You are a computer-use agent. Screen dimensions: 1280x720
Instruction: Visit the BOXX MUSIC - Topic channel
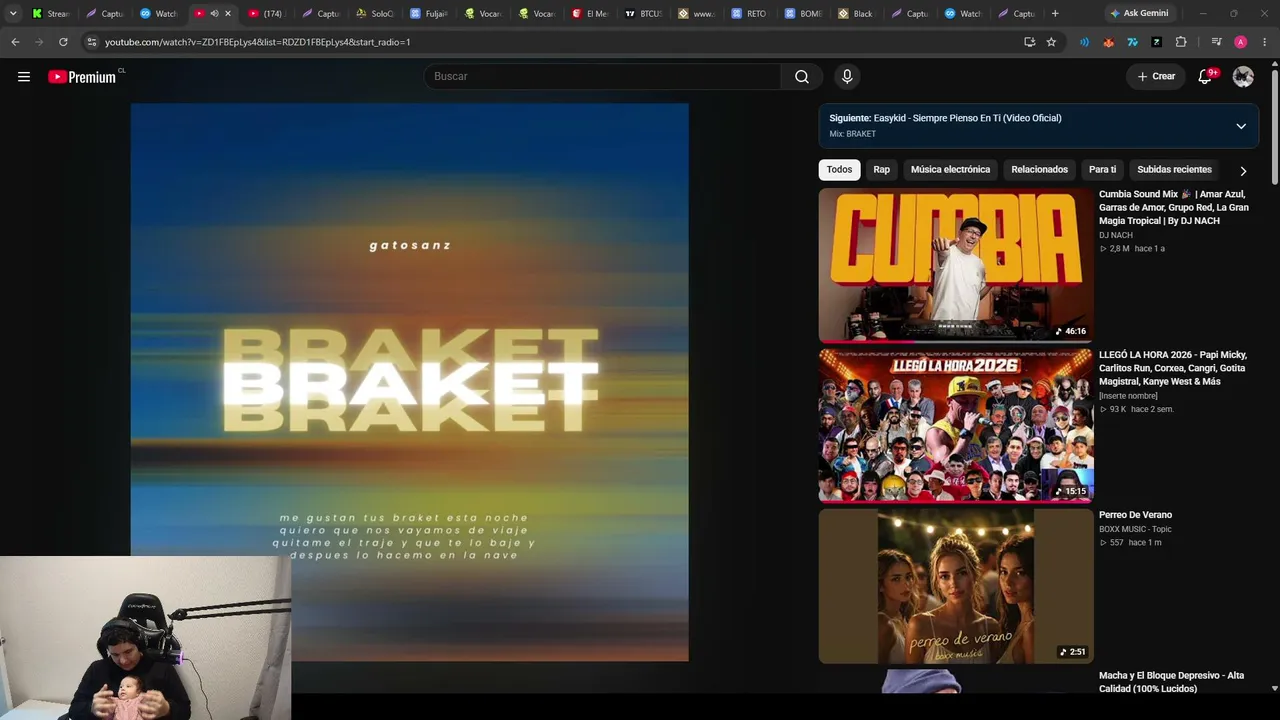(1135, 529)
